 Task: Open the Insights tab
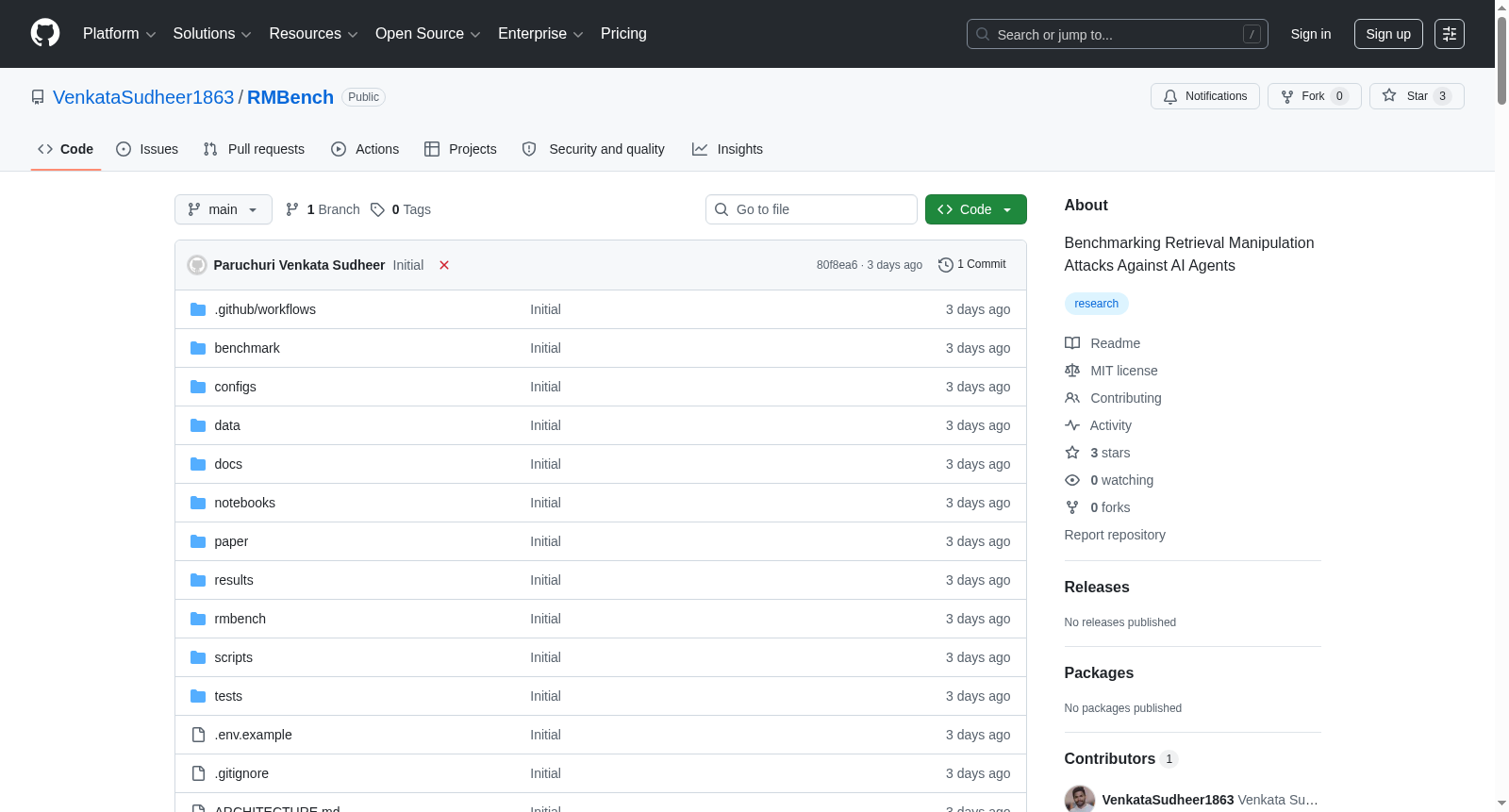[x=727, y=149]
